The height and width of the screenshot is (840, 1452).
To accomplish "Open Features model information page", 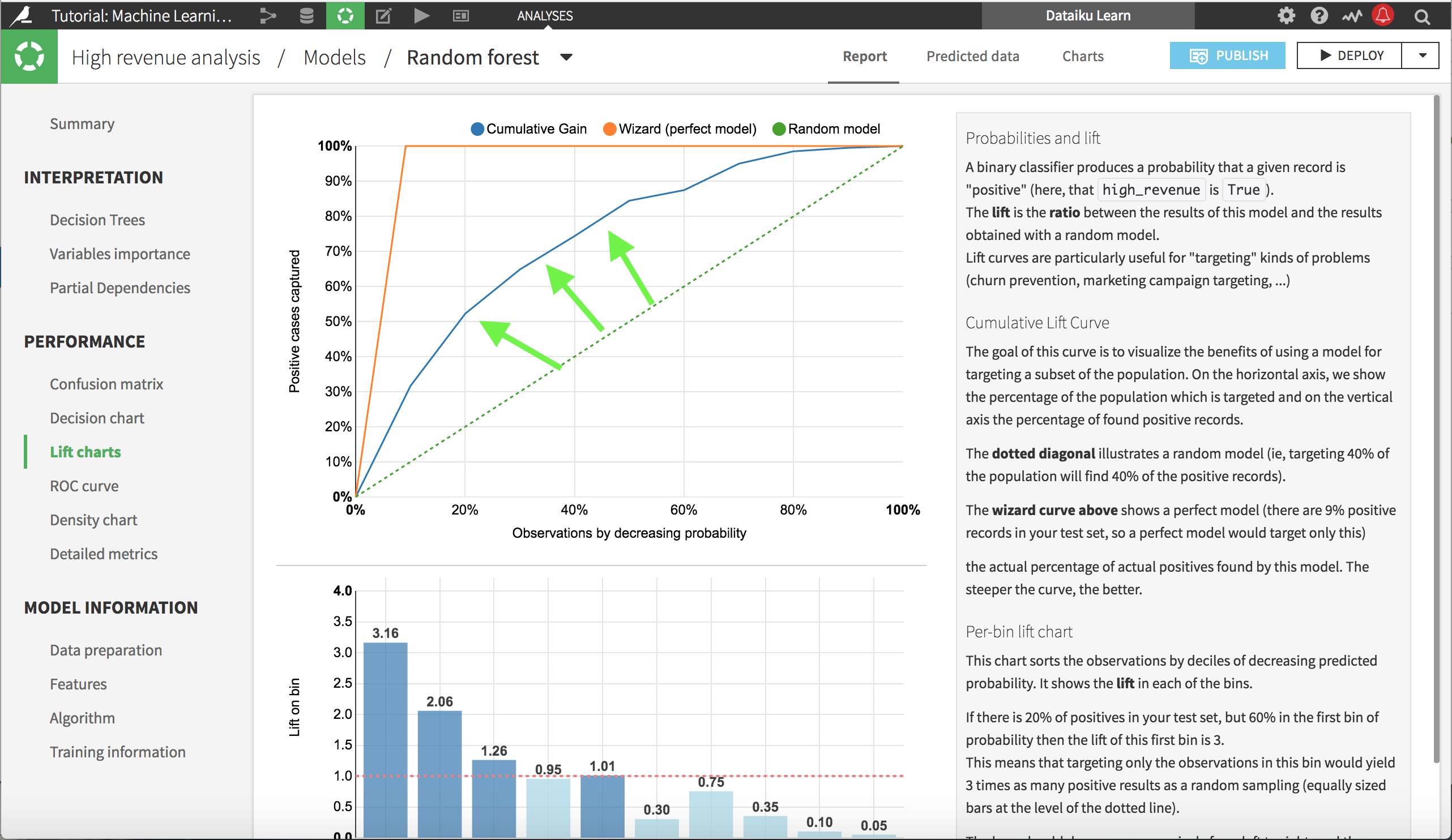I will coord(78,684).
